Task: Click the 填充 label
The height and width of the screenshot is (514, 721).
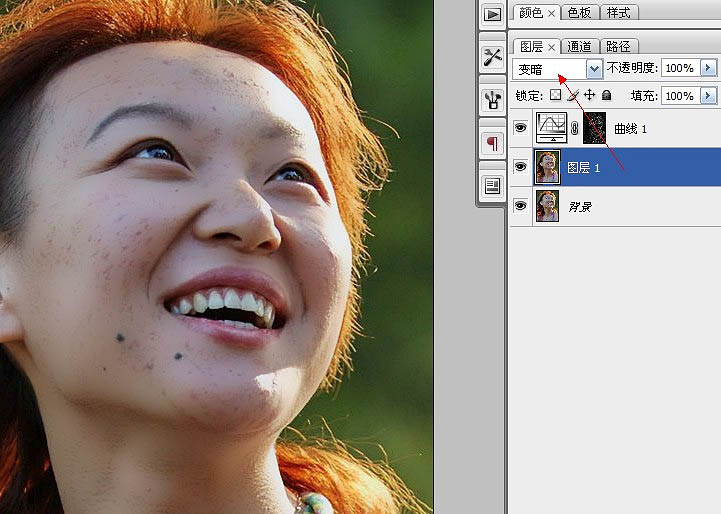Action: 644,96
